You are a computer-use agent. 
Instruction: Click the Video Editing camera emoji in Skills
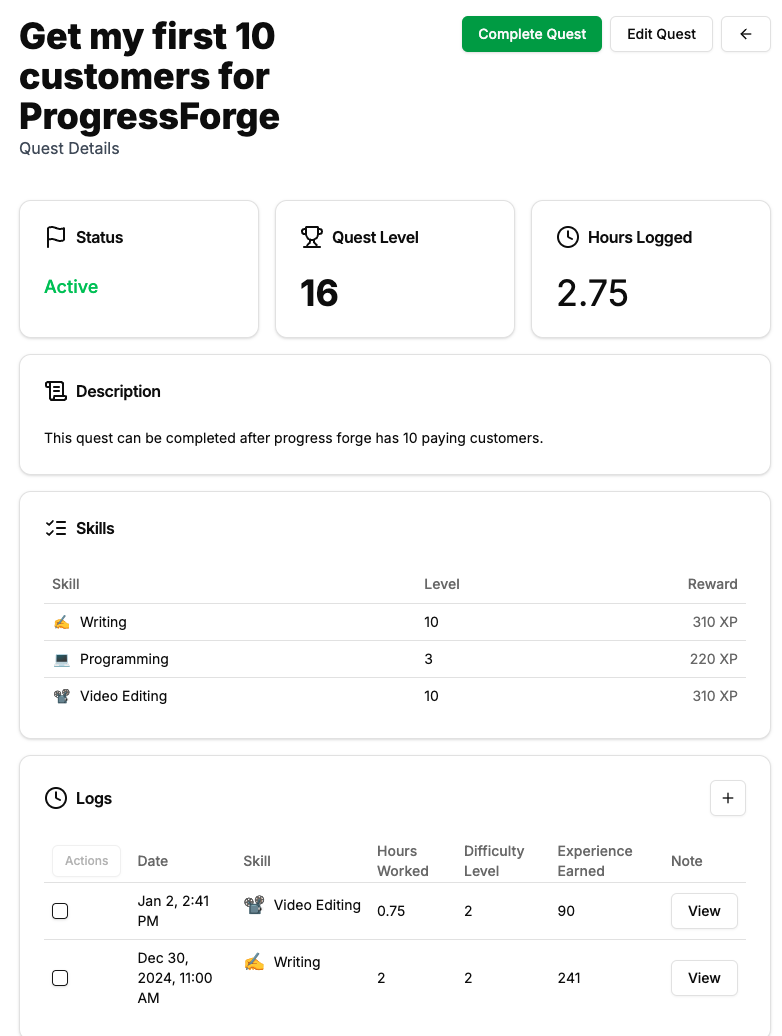click(x=61, y=696)
